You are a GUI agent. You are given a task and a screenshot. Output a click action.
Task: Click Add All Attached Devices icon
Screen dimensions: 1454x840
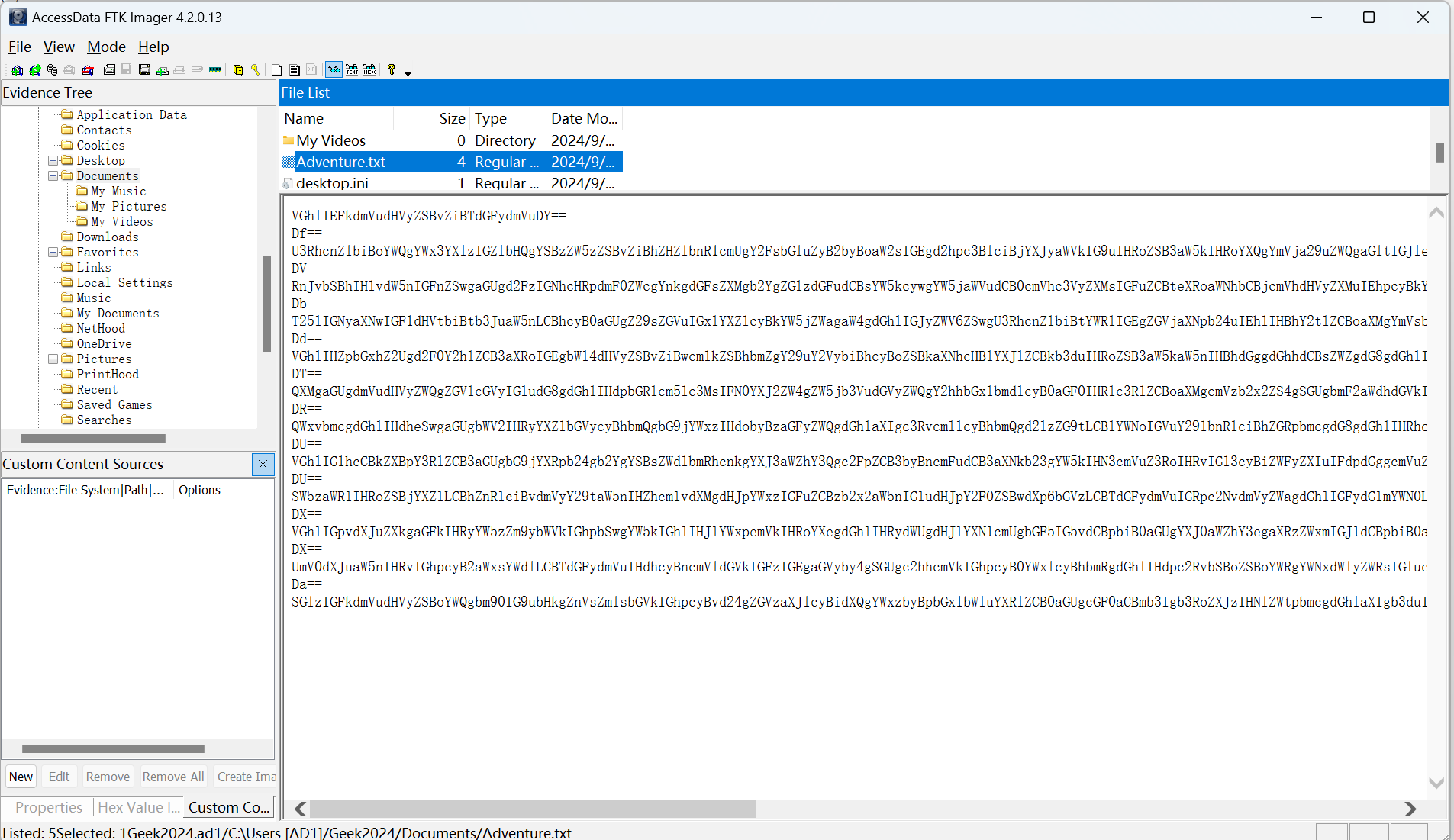34,69
